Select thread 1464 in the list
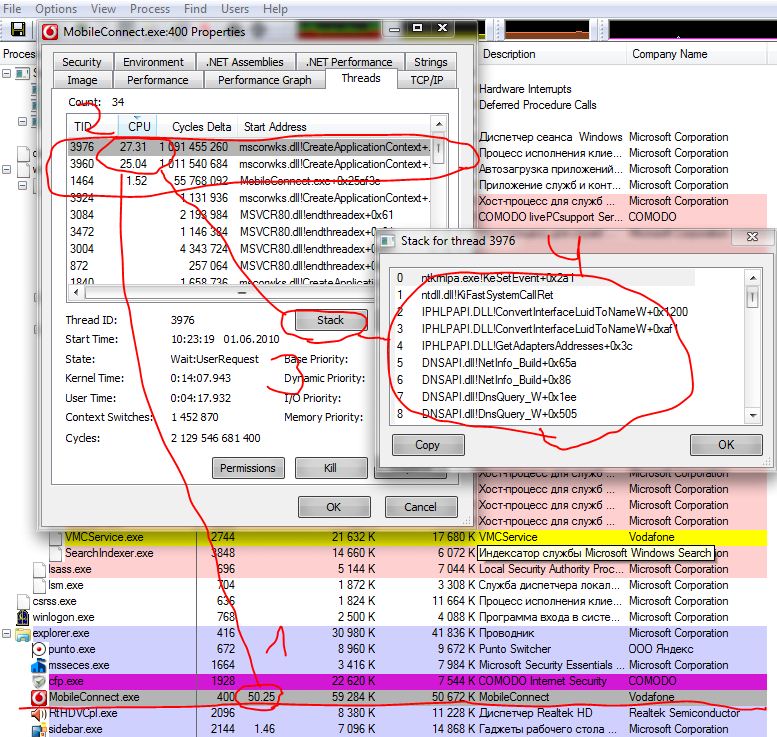 pyautogui.click(x=249, y=181)
